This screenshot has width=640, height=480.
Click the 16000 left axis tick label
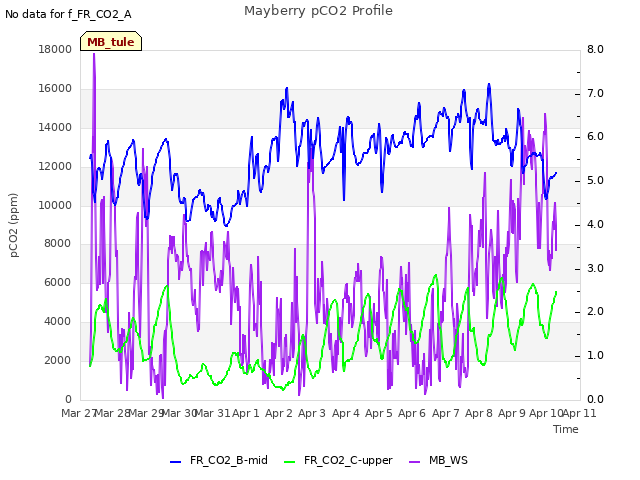coord(55,88)
